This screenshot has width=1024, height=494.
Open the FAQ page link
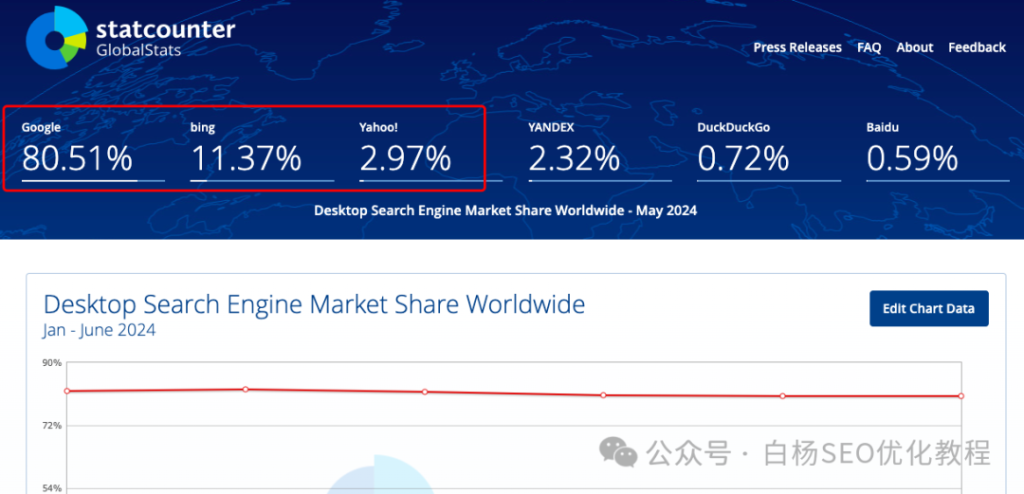(x=869, y=48)
